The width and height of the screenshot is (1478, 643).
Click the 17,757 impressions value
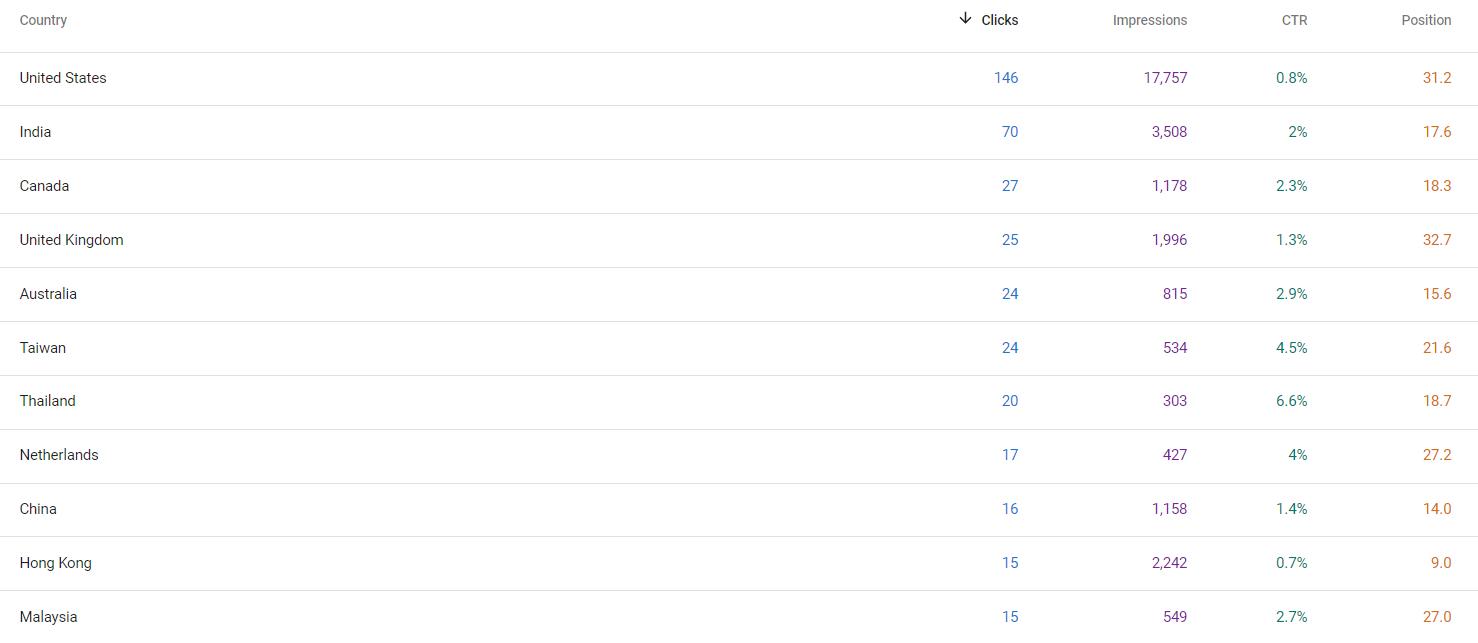pos(1165,78)
